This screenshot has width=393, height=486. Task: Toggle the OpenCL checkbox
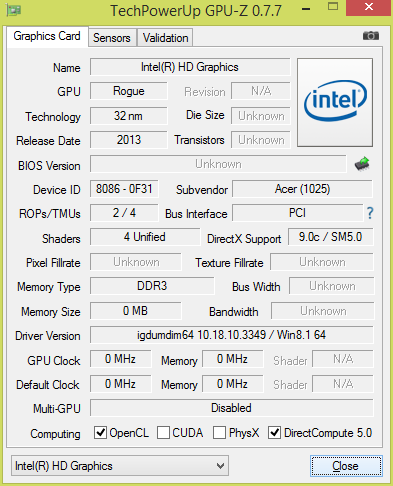pyautogui.click(x=100, y=433)
